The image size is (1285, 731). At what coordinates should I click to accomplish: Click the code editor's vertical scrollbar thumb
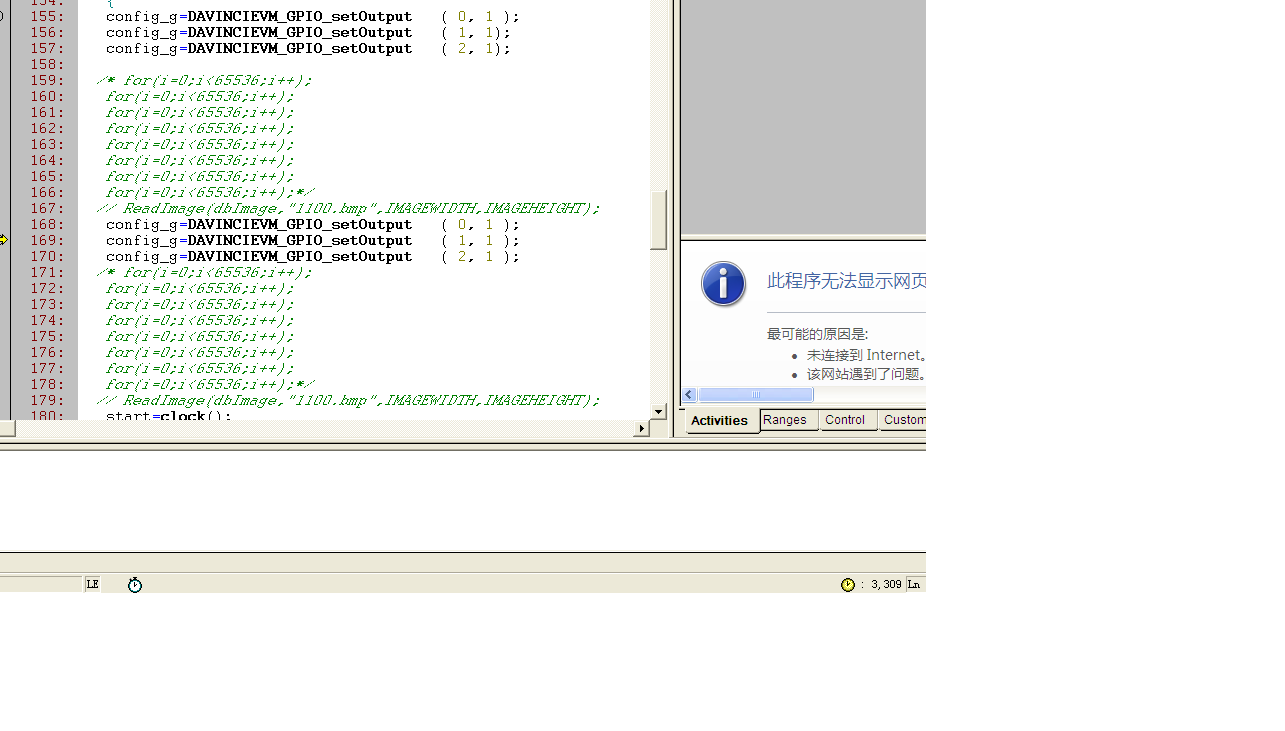pos(658,220)
